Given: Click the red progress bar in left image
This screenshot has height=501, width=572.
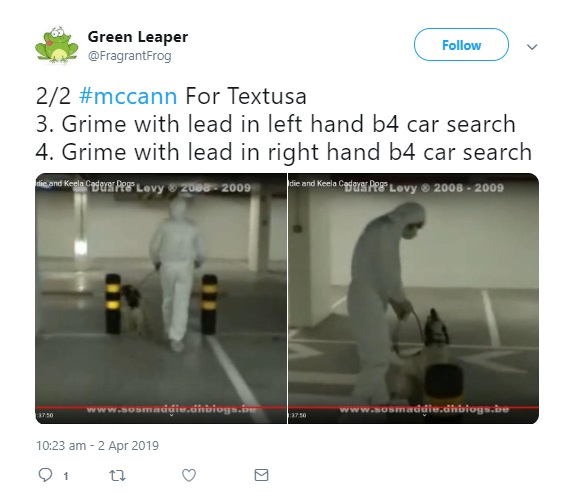Looking at the screenshot, I should click(x=161, y=407).
